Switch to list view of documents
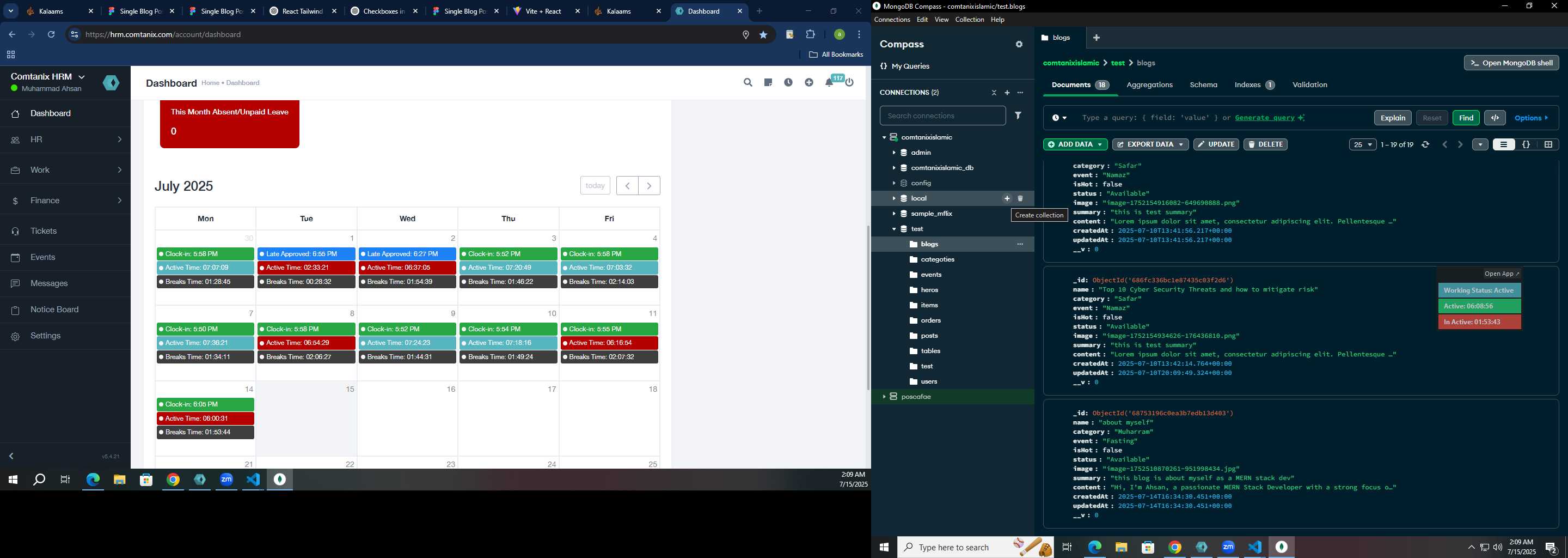Image resolution: width=1568 pixels, height=558 pixels. click(x=1503, y=144)
